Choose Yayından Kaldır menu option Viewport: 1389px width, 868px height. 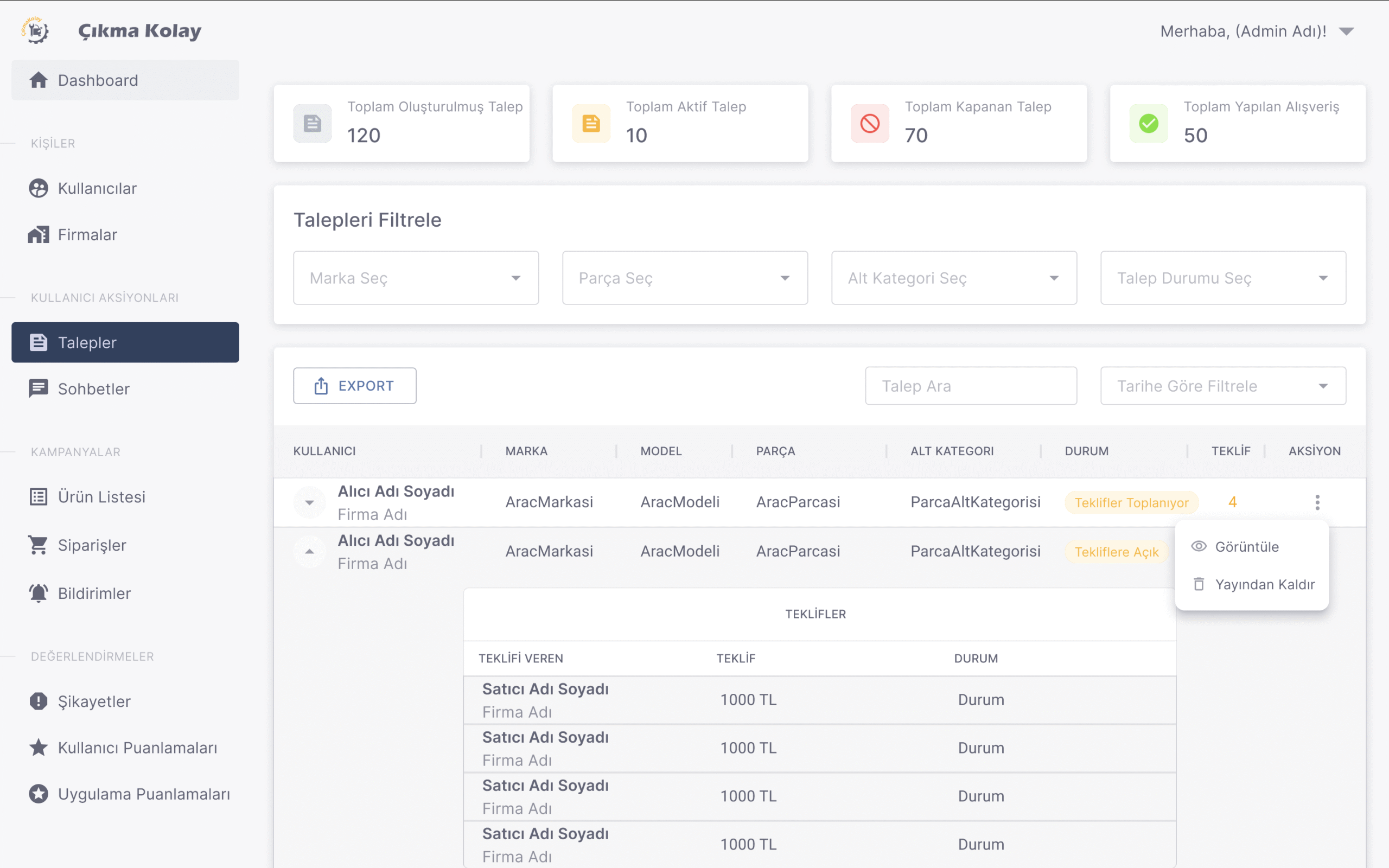point(1264,584)
